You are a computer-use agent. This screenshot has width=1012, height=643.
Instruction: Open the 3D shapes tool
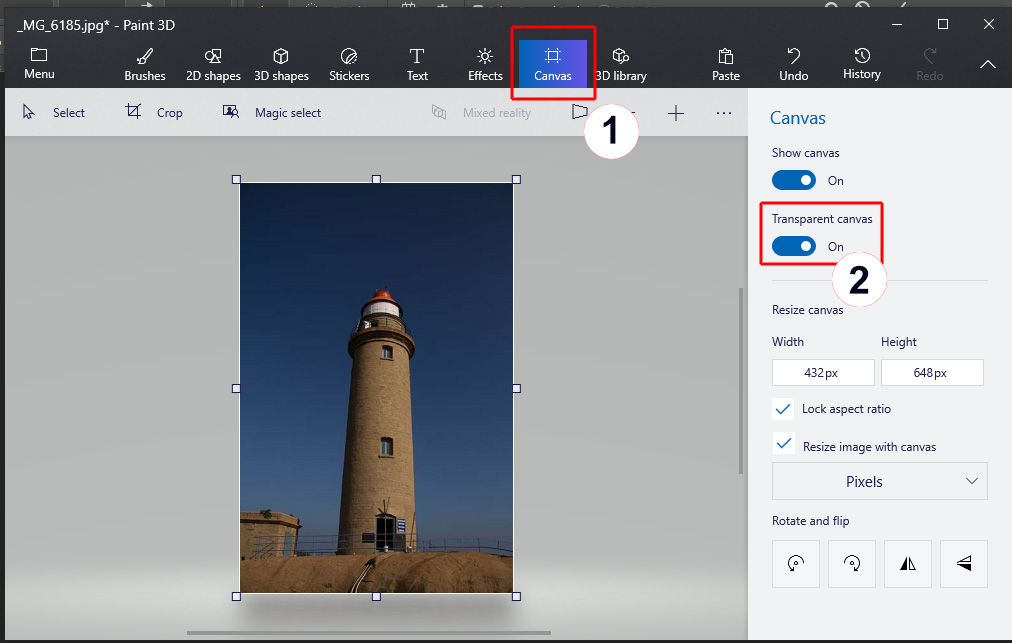point(281,62)
